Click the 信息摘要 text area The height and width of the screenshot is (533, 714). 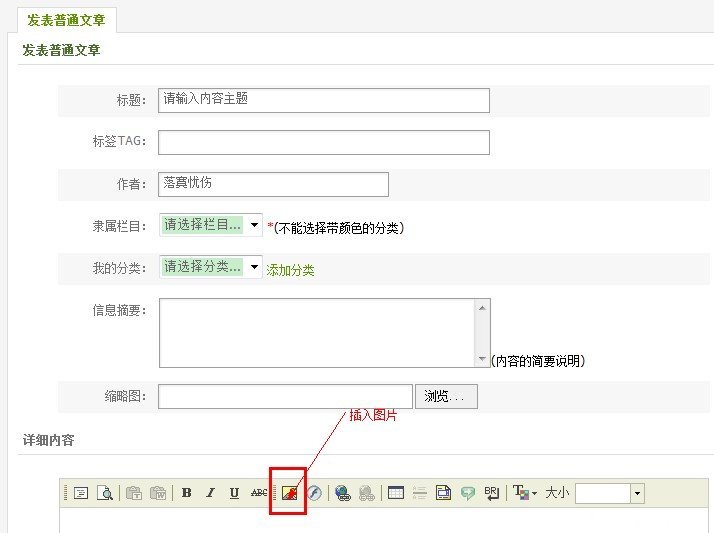pyautogui.click(x=325, y=333)
